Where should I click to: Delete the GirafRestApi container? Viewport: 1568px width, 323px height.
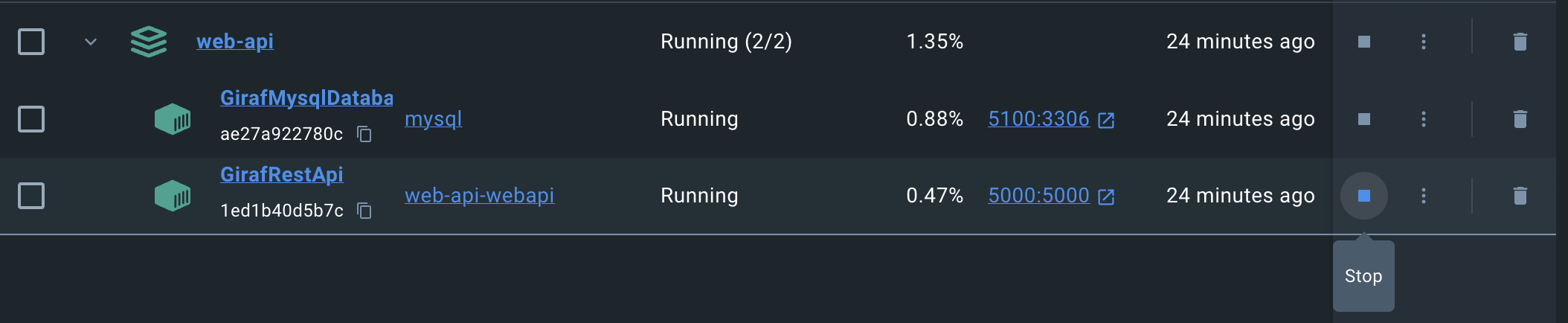click(1520, 196)
